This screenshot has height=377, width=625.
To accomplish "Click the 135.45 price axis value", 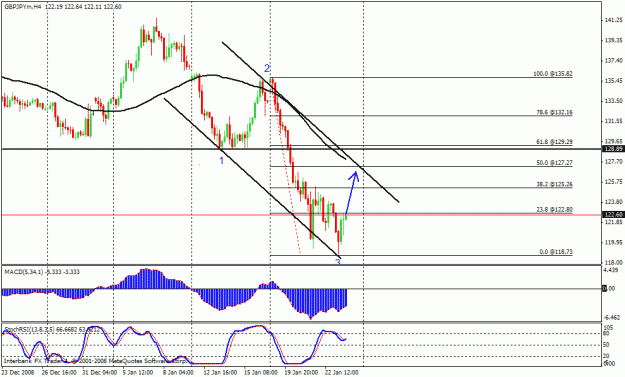I will [x=614, y=81].
